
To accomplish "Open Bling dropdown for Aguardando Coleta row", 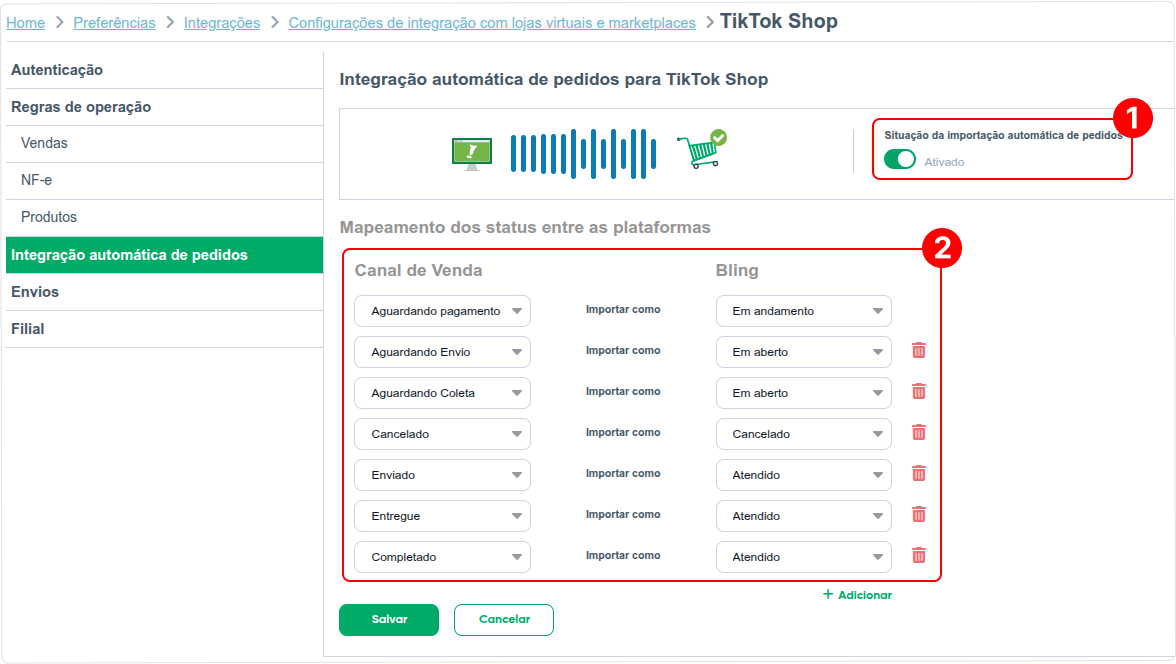I will 804,393.
